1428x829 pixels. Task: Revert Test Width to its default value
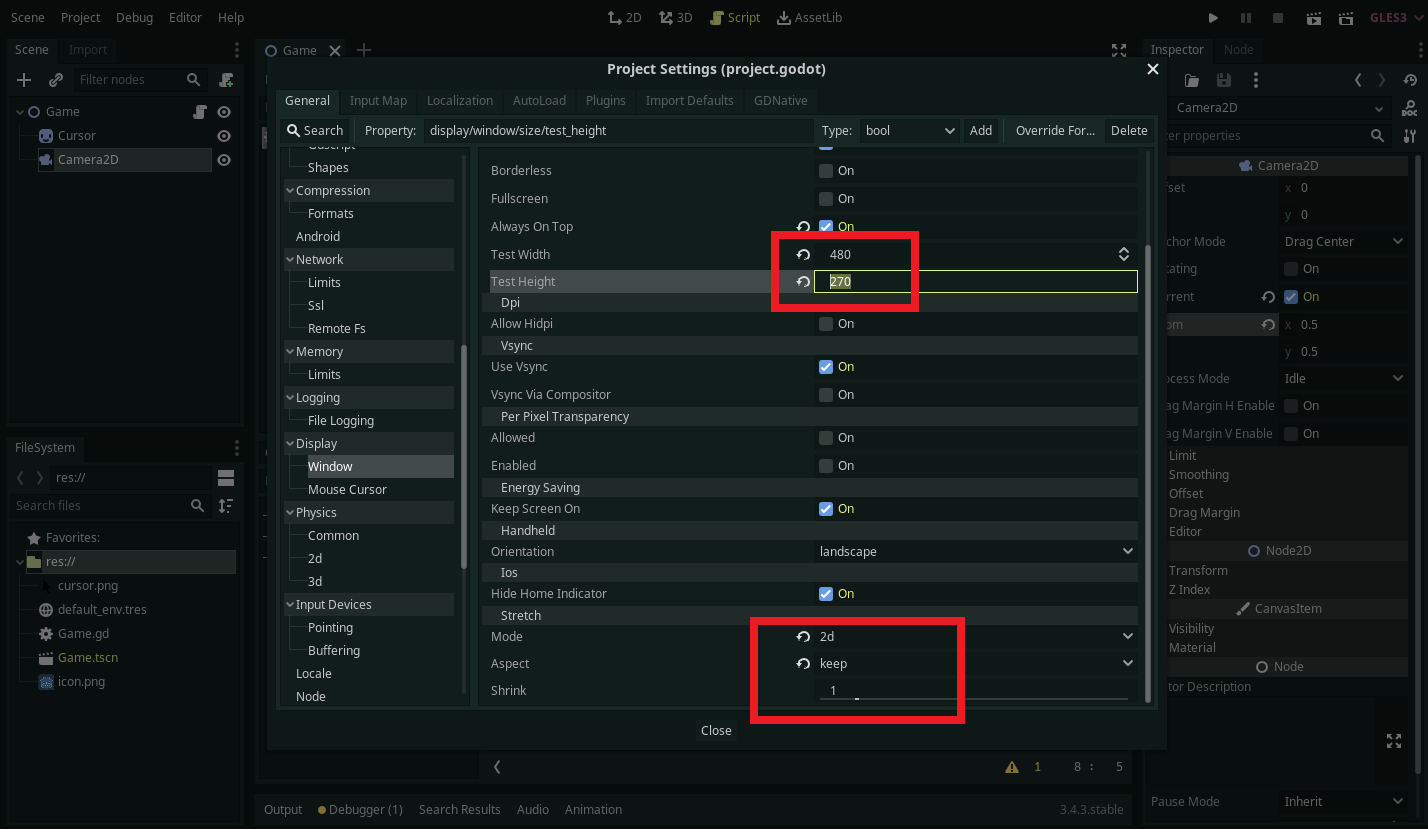click(802, 254)
